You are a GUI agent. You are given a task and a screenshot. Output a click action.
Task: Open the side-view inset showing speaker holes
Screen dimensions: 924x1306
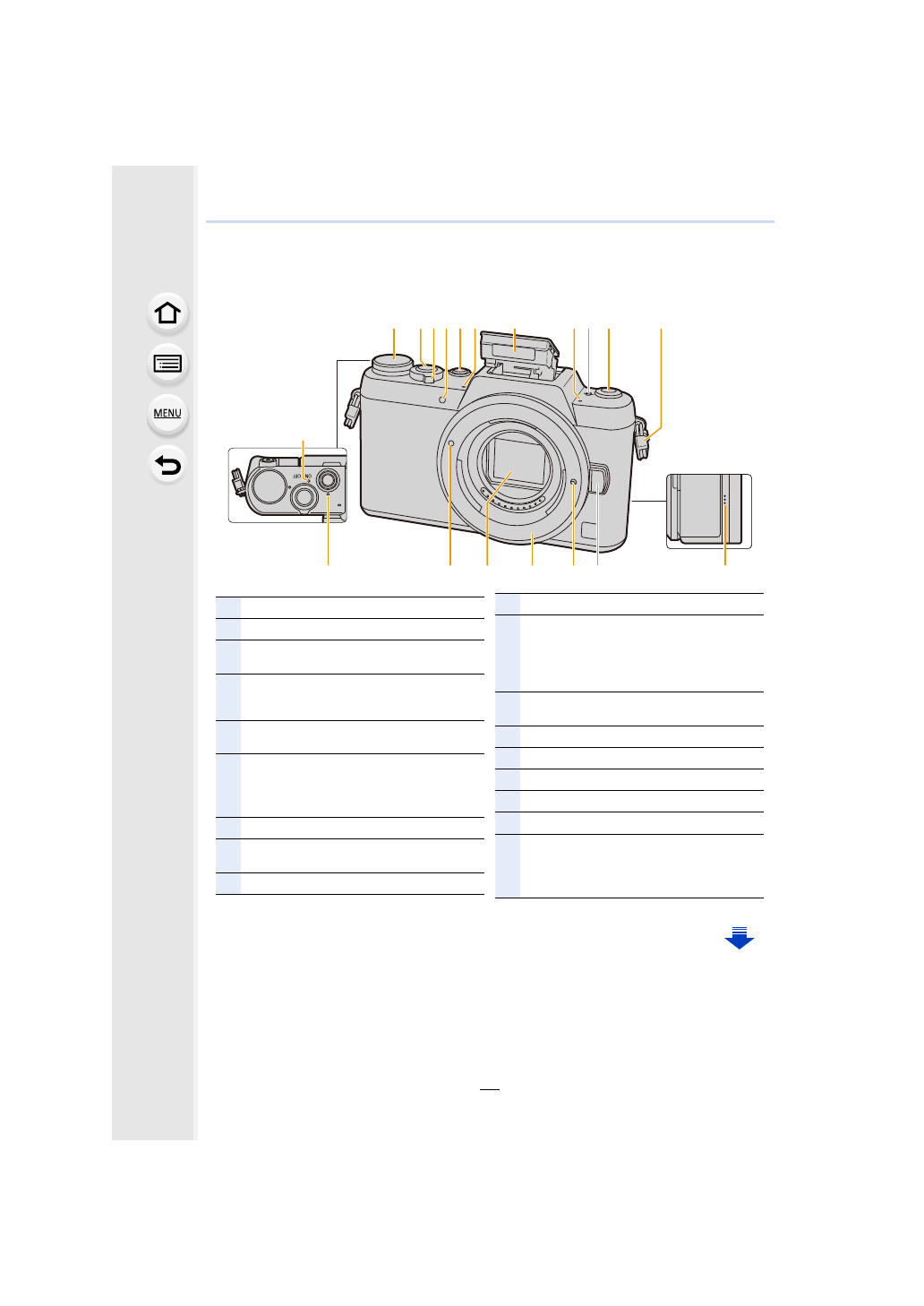pos(708,511)
